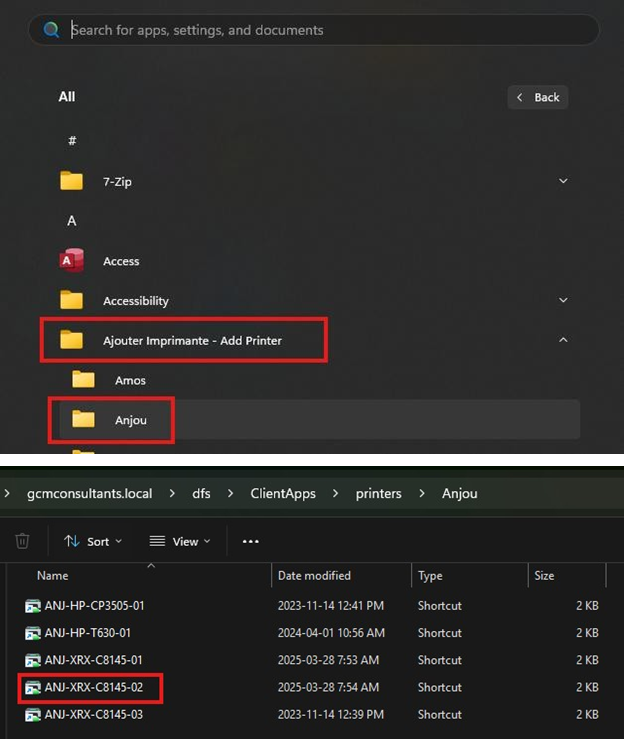Screen dimensions: 624x739
Task: Open the View dropdown menu
Action: point(180,541)
